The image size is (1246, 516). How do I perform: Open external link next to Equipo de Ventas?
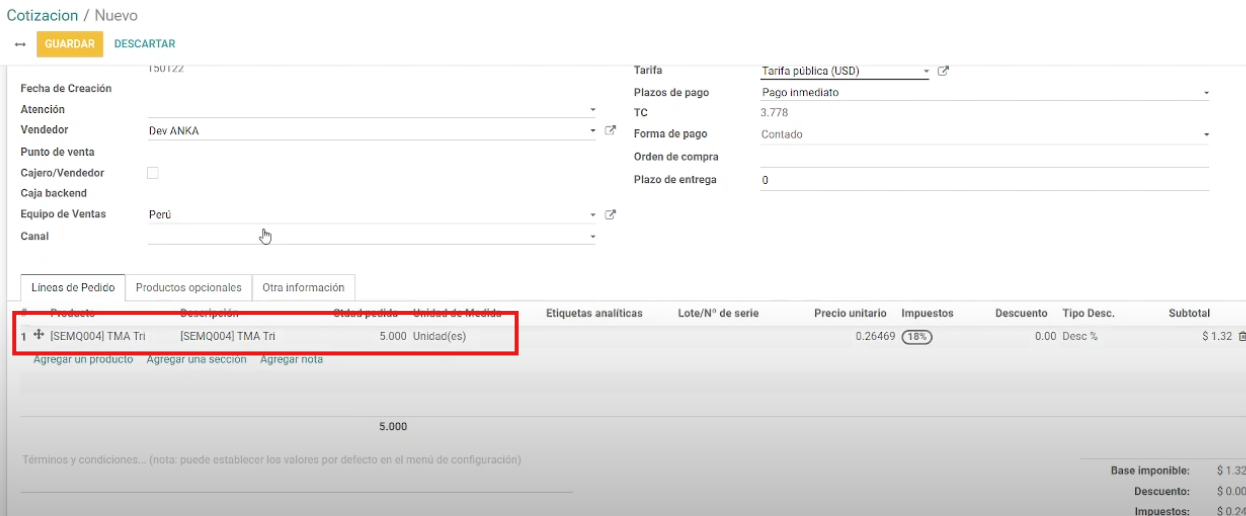(610, 215)
